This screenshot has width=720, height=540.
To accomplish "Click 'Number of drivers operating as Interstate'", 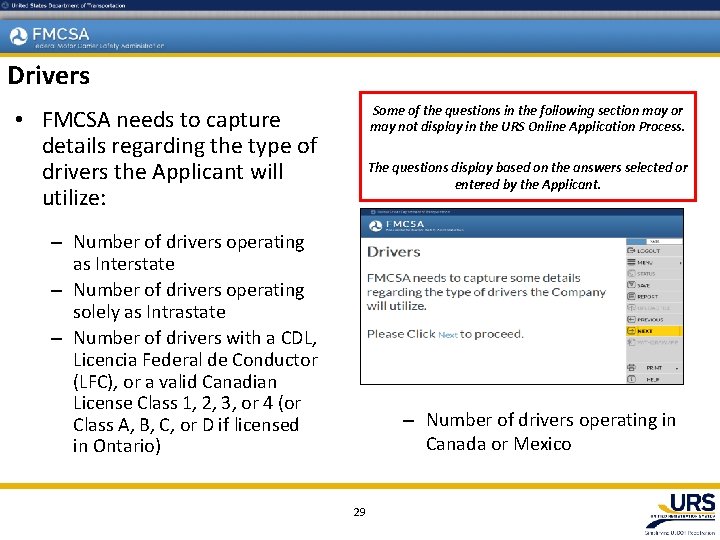I will tap(189, 253).
